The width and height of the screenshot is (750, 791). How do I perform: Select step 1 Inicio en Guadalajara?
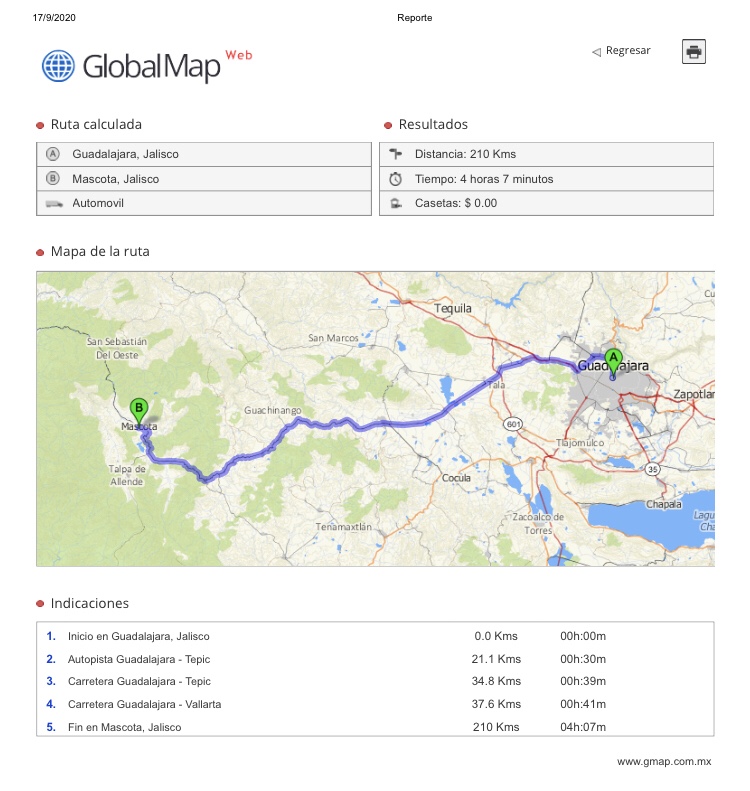(138, 636)
